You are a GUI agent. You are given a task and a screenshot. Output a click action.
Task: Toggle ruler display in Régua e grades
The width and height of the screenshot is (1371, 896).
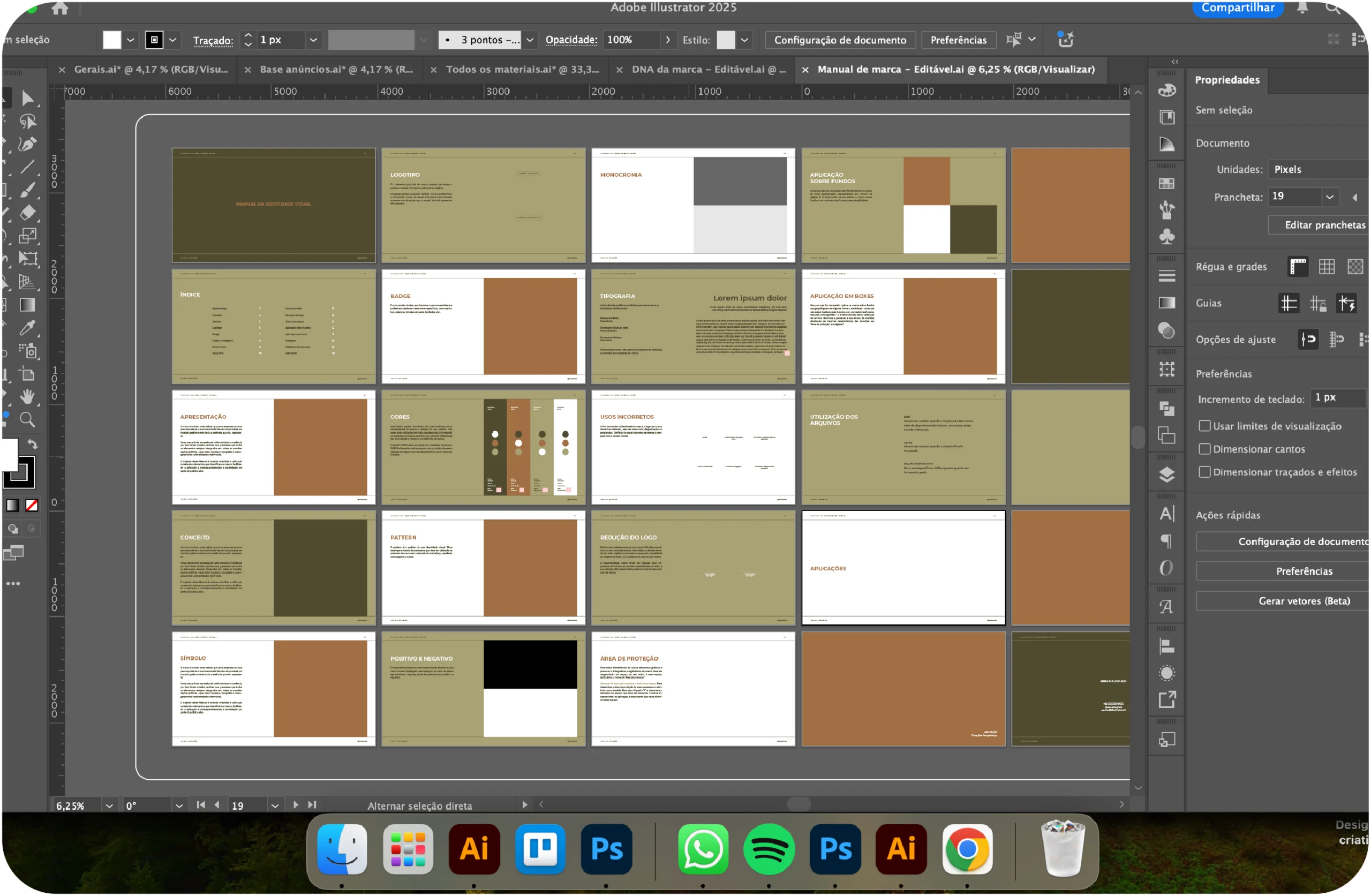[x=1298, y=267]
